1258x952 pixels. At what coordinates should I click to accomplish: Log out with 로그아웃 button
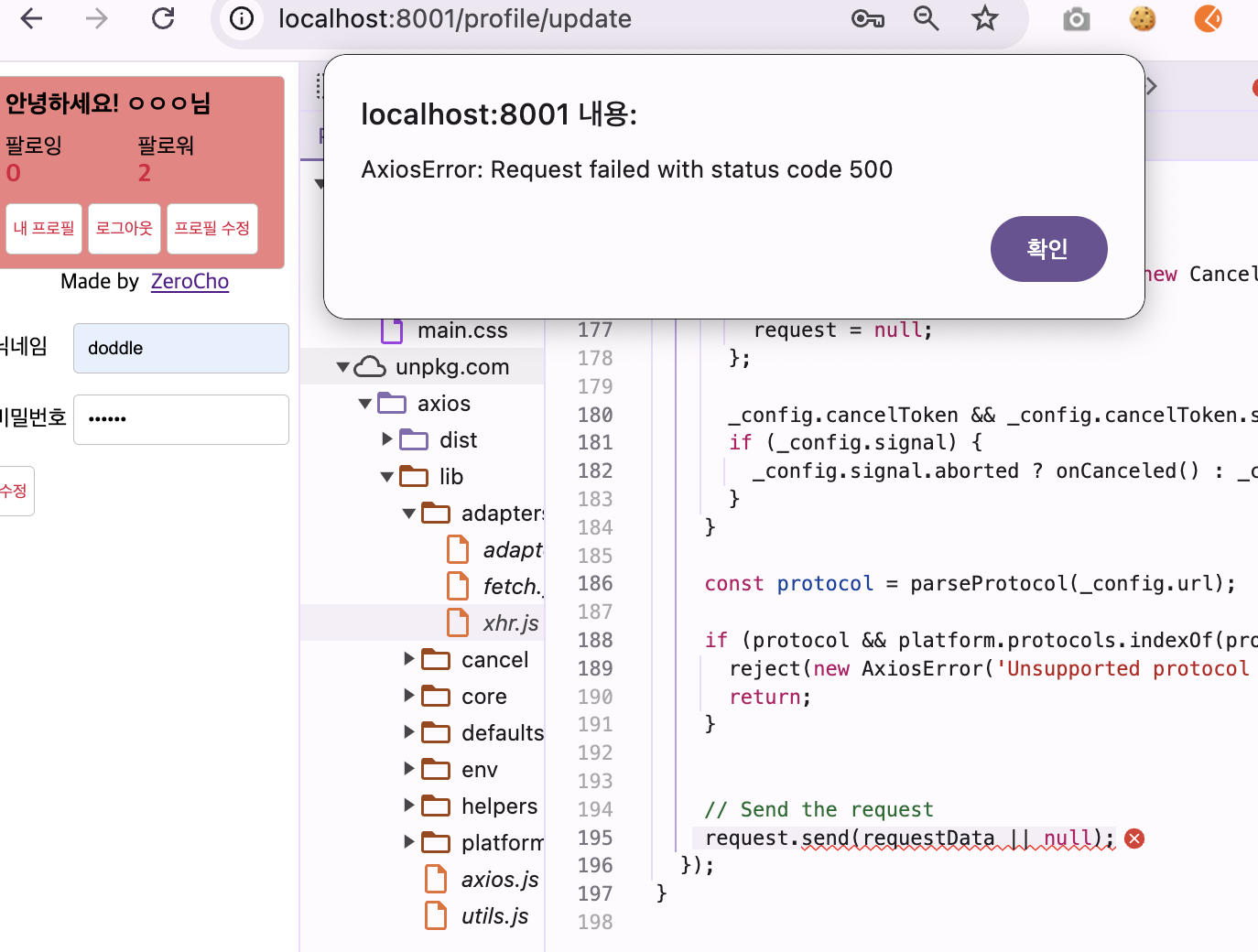click(125, 229)
